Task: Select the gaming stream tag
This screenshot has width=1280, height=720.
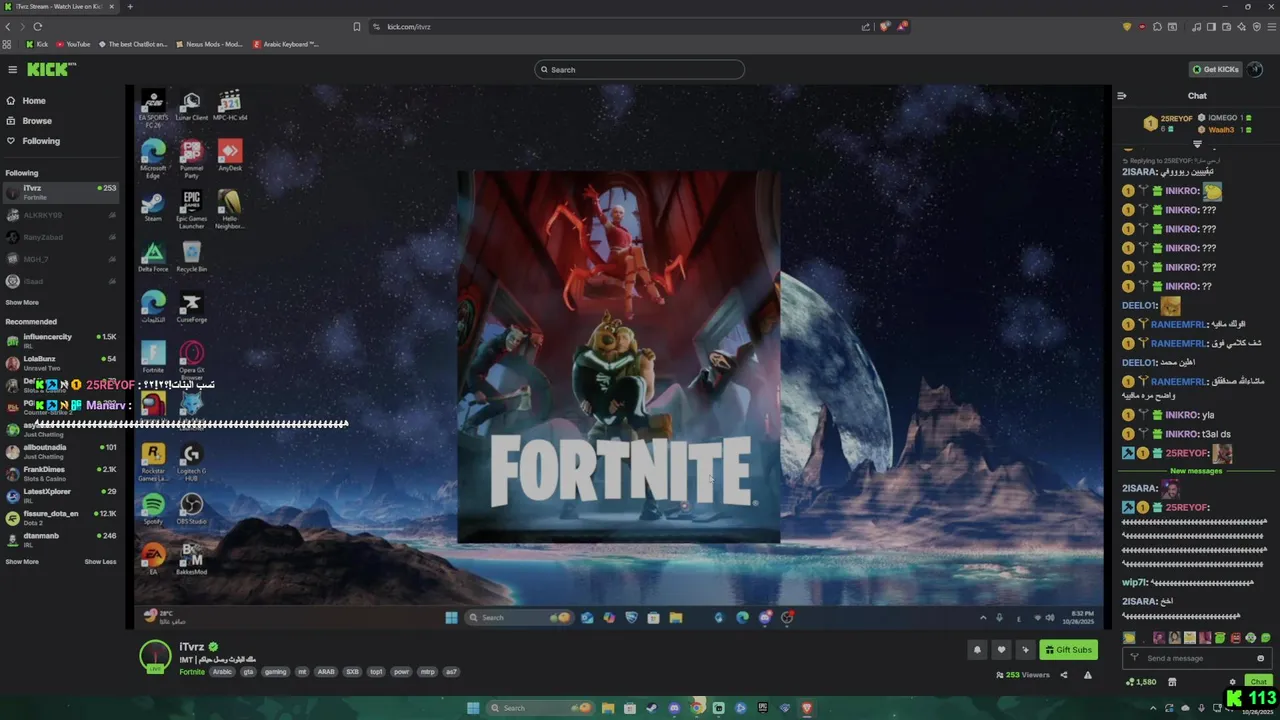Action: [275, 672]
